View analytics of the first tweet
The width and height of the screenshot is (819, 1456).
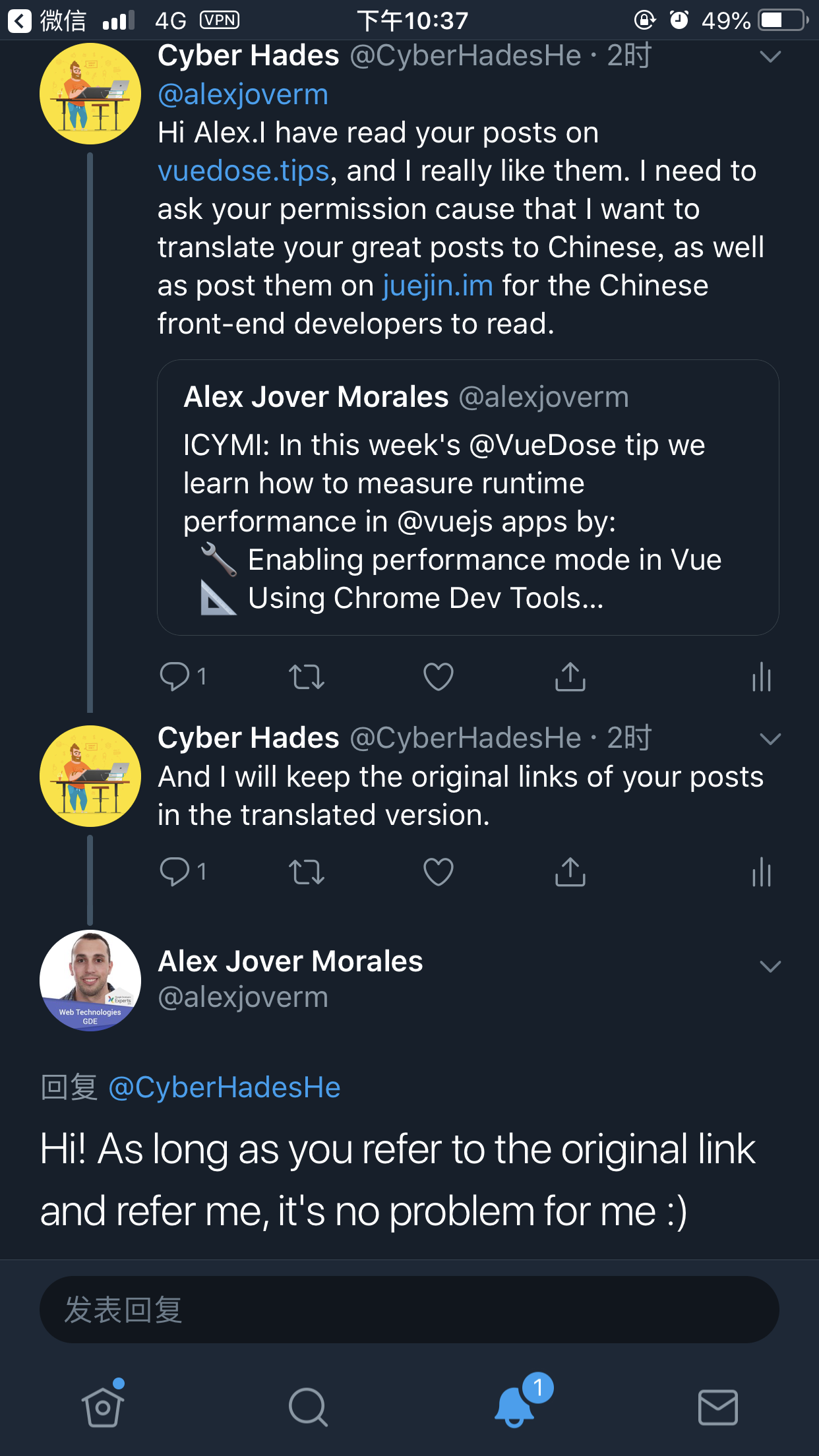[x=762, y=677]
